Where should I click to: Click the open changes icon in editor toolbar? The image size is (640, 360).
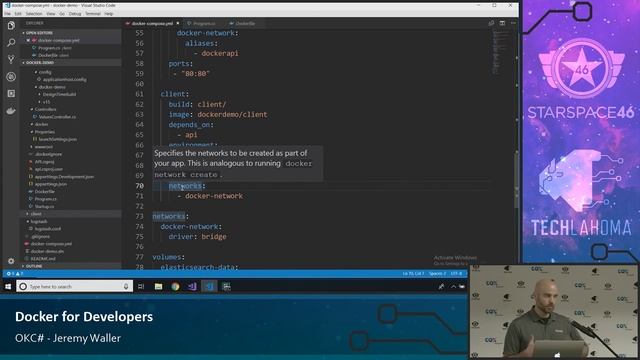click(x=491, y=23)
